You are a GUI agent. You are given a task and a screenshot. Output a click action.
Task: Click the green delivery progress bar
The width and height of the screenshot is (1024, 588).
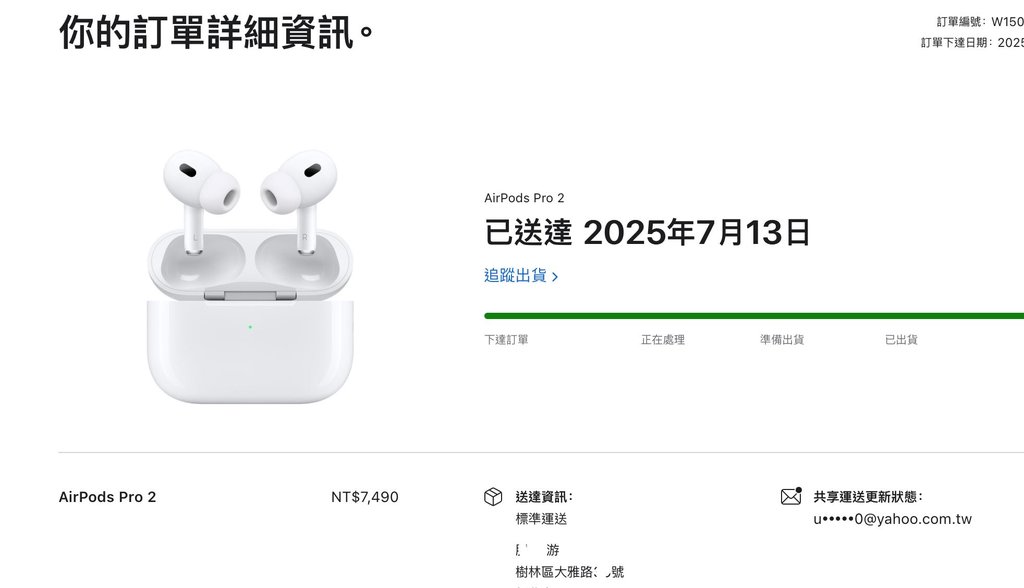(x=754, y=316)
